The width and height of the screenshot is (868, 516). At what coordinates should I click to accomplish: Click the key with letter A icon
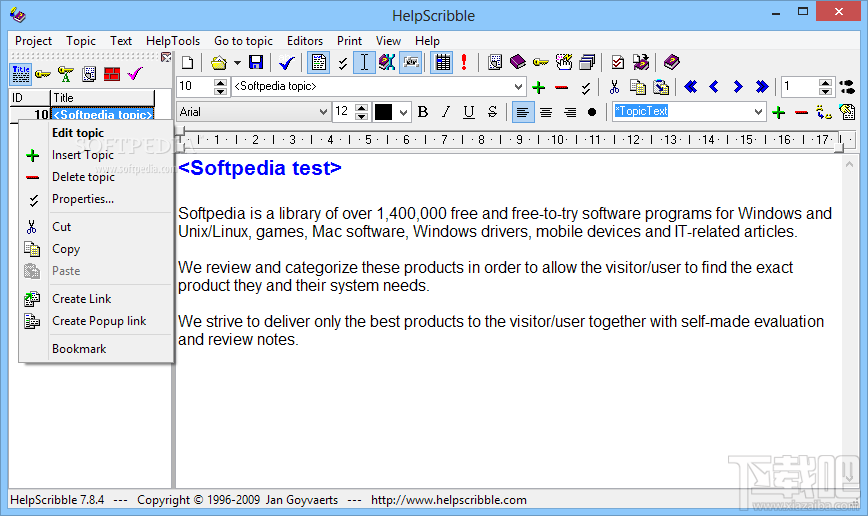pyautogui.click(x=65, y=74)
